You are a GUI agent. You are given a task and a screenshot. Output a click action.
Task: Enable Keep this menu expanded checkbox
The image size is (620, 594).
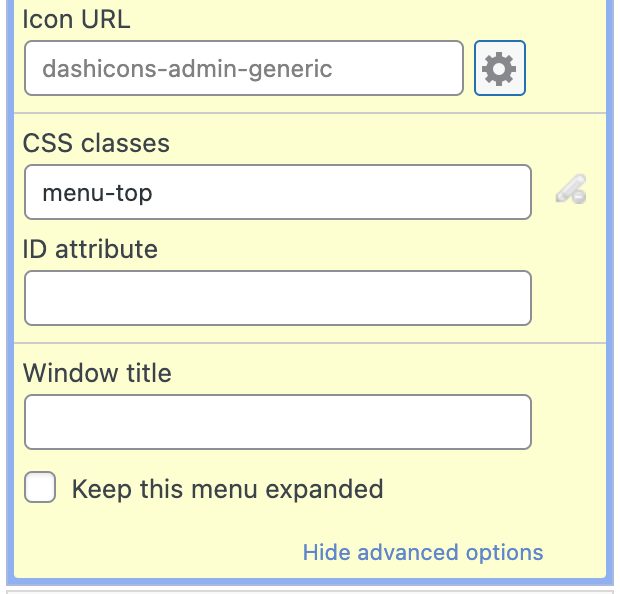tap(40, 489)
